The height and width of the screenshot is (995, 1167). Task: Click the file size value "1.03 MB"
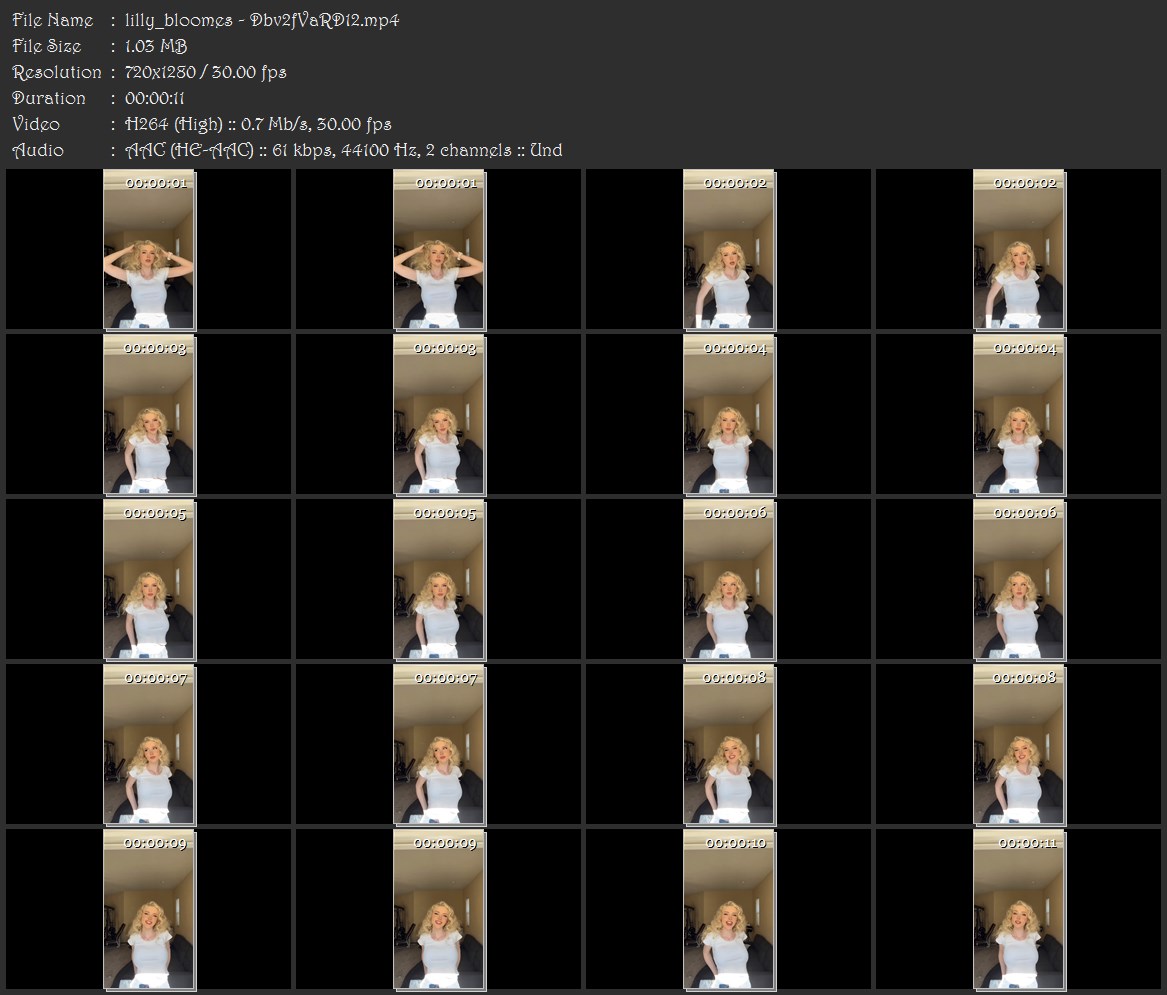click(x=156, y=46)
